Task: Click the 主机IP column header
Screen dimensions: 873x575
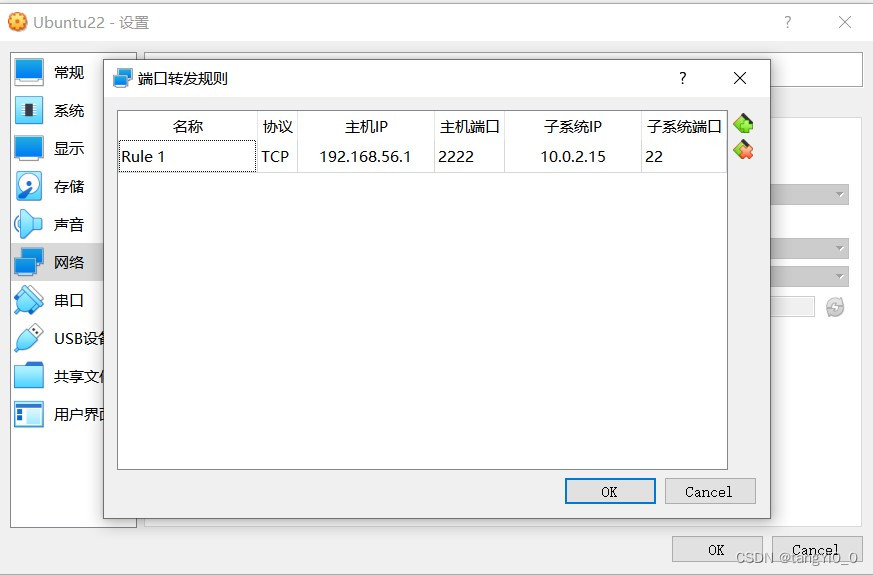Action: (366, 126)
